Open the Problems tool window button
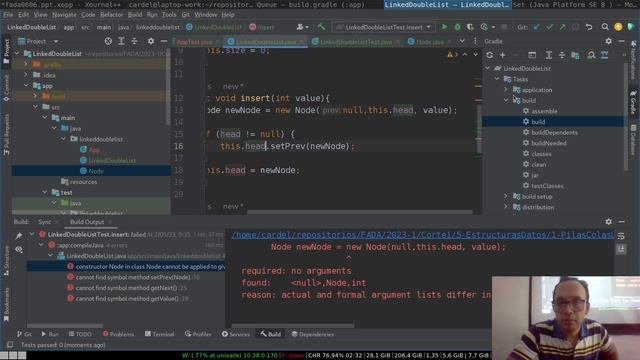The image size is (640, 360). coord(118,334)
